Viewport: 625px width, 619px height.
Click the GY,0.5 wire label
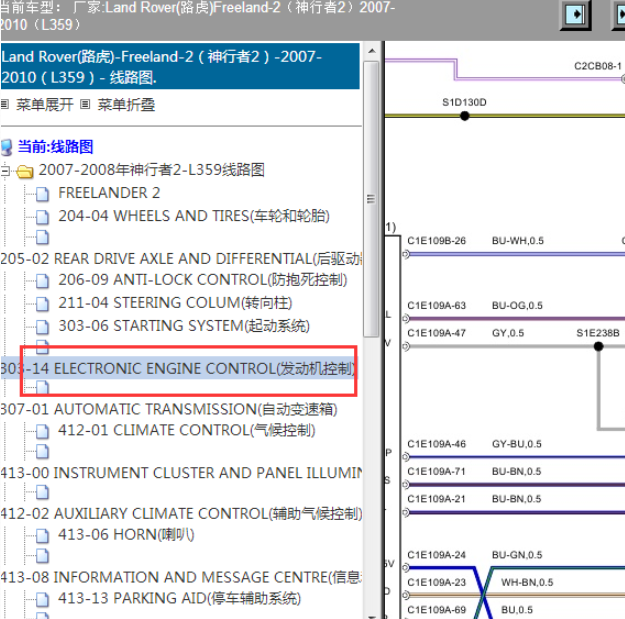508,333
